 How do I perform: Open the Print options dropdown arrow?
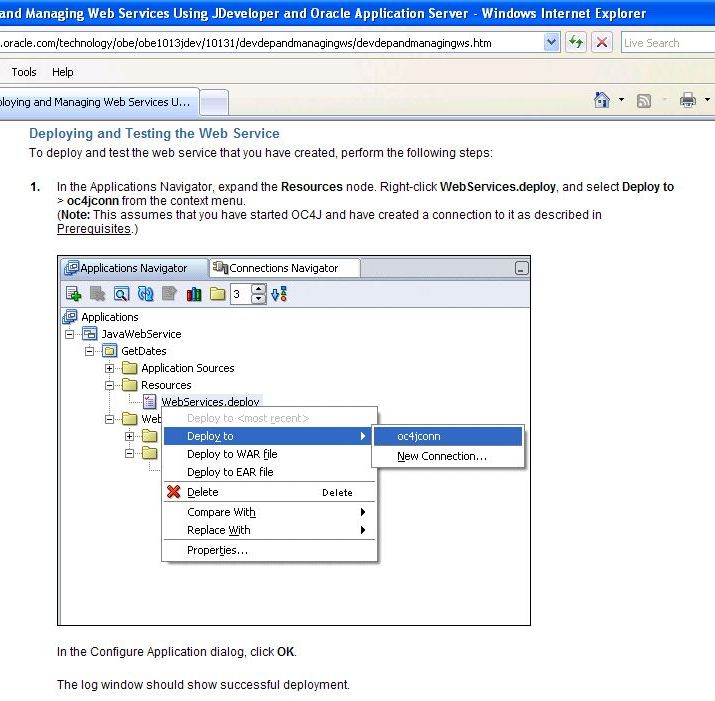pyautogui.click(x=707, y=99)
